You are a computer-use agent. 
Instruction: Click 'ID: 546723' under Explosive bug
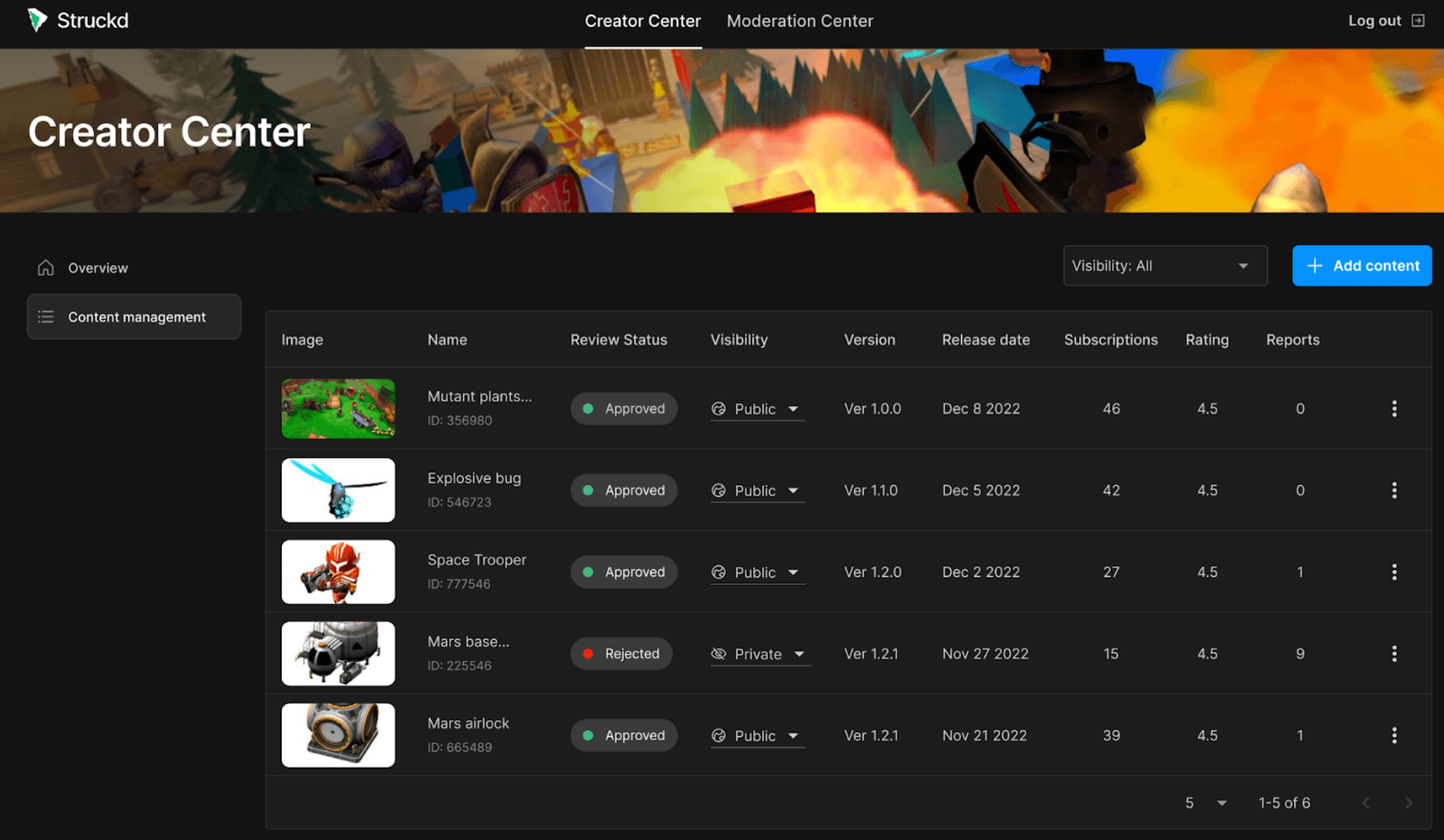click(460, 502)
